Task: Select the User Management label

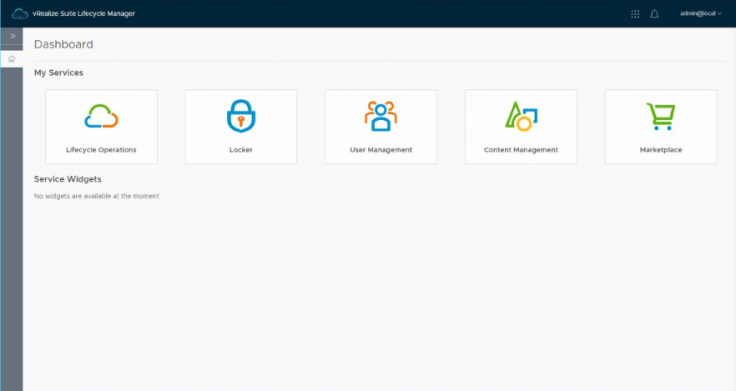Action: click(381, 150)
